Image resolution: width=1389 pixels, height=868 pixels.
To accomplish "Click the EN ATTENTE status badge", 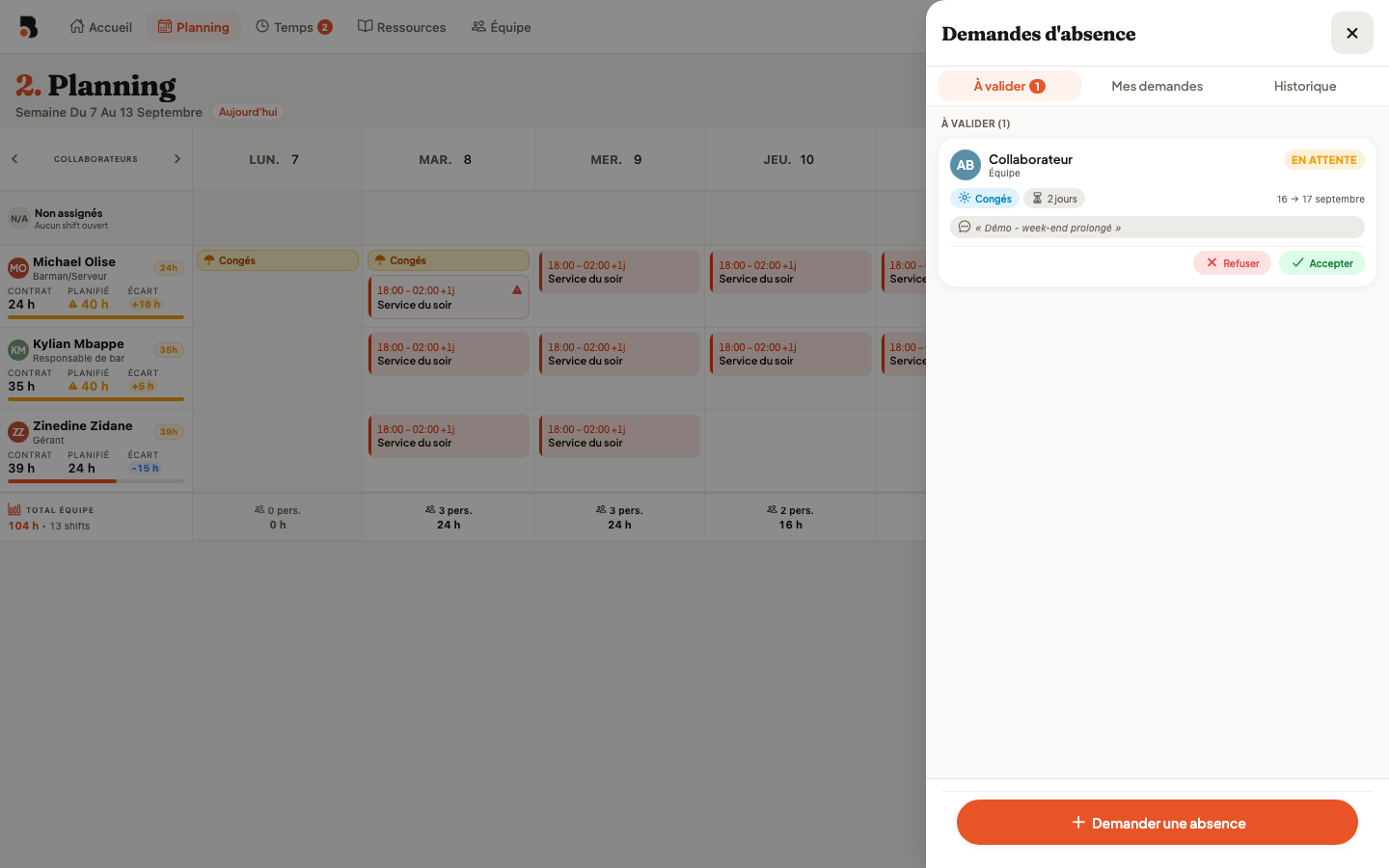I will (x=1323, y=160).
